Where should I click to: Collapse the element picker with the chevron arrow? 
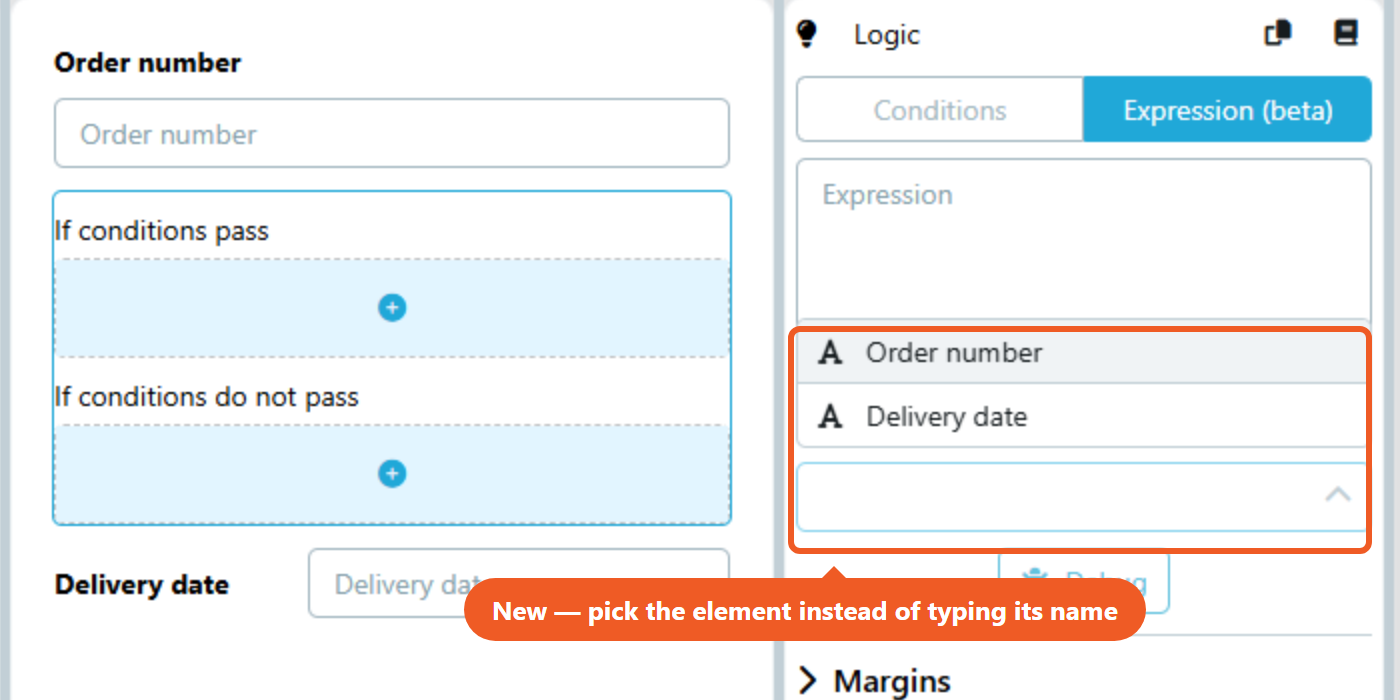pos(1338,495)
